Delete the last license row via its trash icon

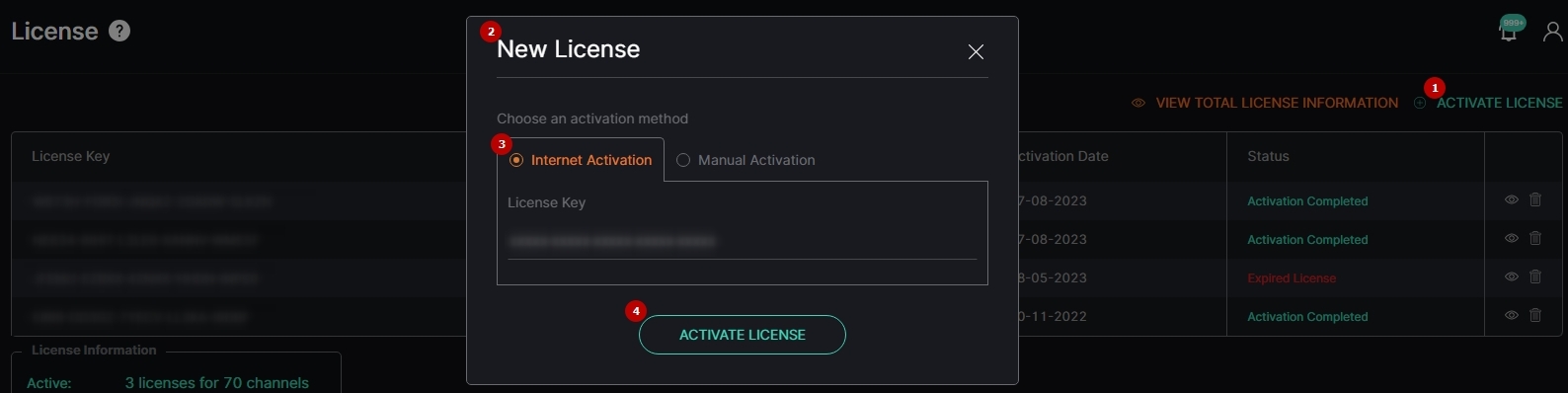(x=1535, y=315)
